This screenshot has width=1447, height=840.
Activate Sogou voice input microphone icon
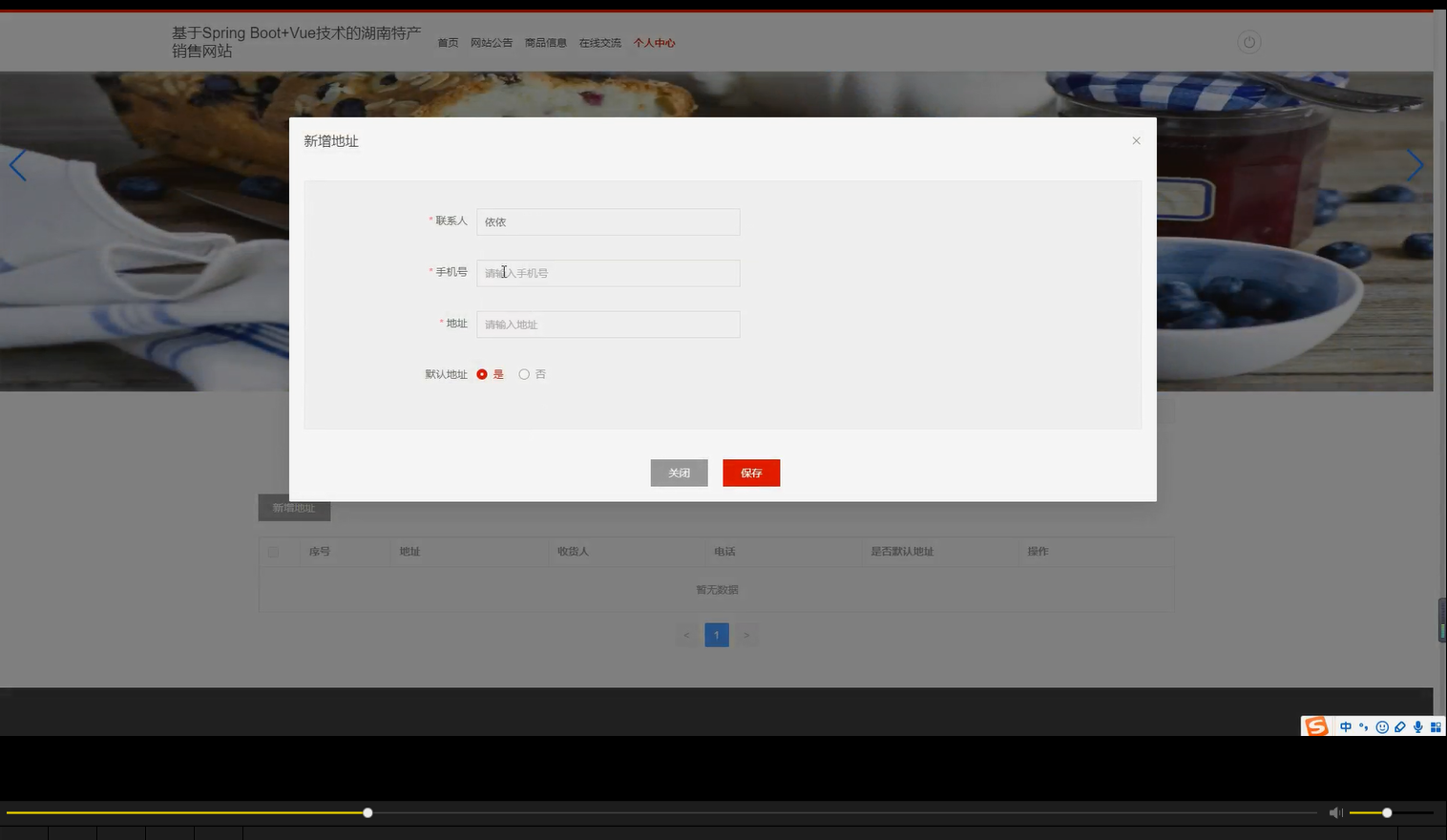(x=1417, y=726)
